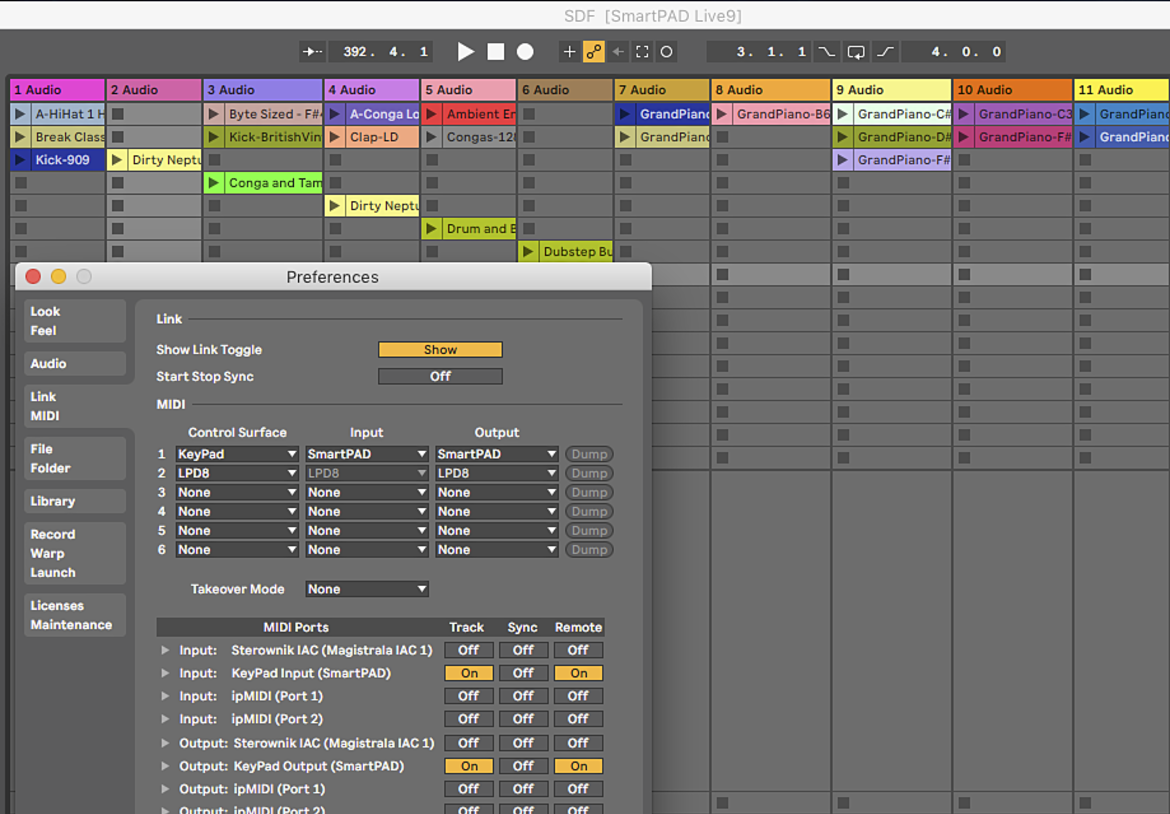Image resolution: width=1170 pixels, height=814 pixels.
Task: Toggle the loop switch icon
Action: (856, 51)
